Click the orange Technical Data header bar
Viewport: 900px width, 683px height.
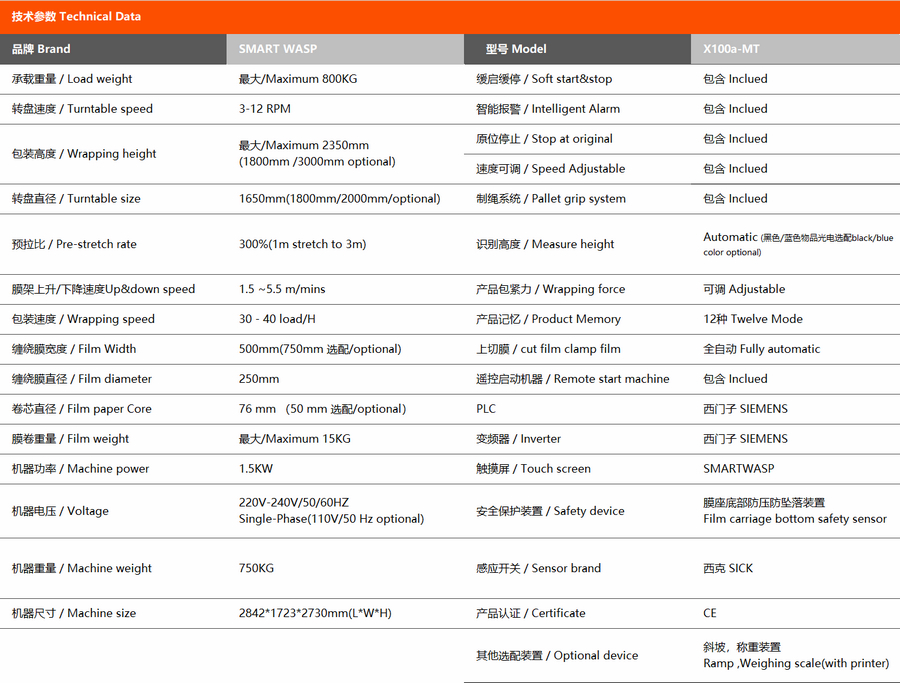[x=450, y=16]
